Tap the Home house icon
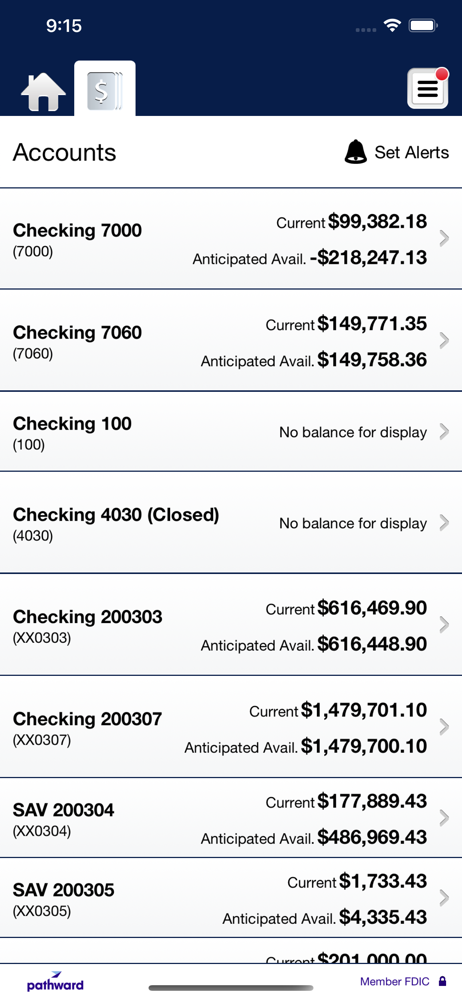This screenshot has width=462, height=1000. tap(43, 92)
